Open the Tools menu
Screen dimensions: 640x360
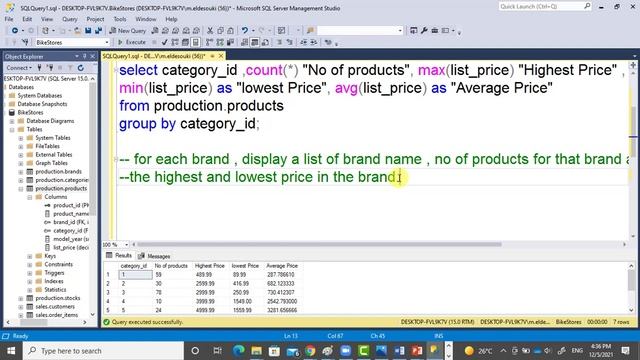(120, 19)
